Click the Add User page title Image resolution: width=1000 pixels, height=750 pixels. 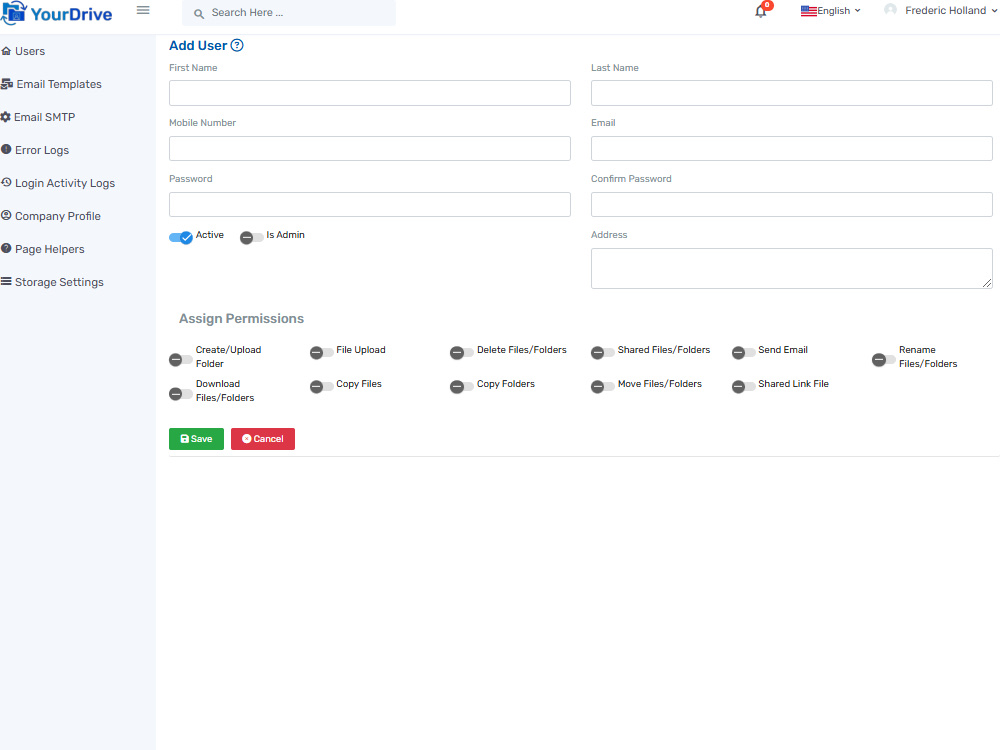[x=198, y=46]
